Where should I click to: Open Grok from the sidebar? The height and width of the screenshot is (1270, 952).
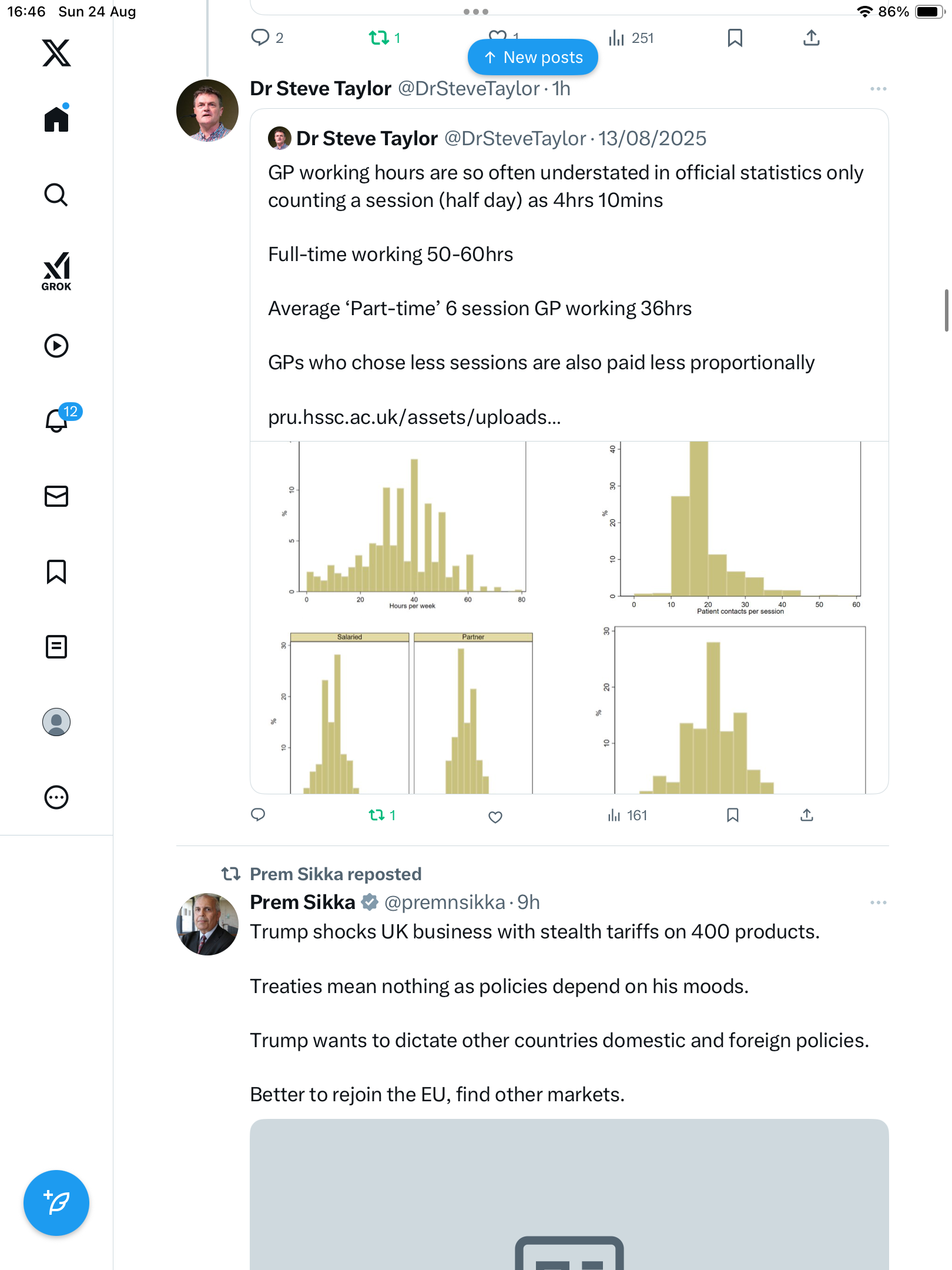pos(56,272)
